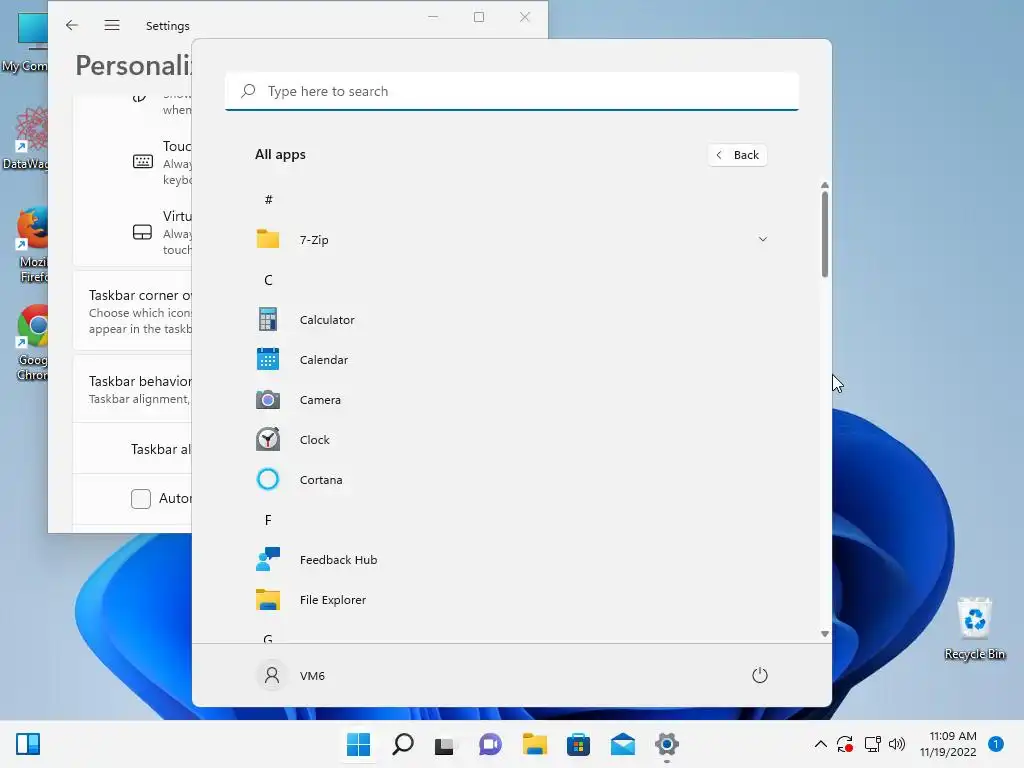Expand Taskbar corner overflow section in Settings
The width and height of the screenshot is (1024, 768).
[x=133, y=311]
